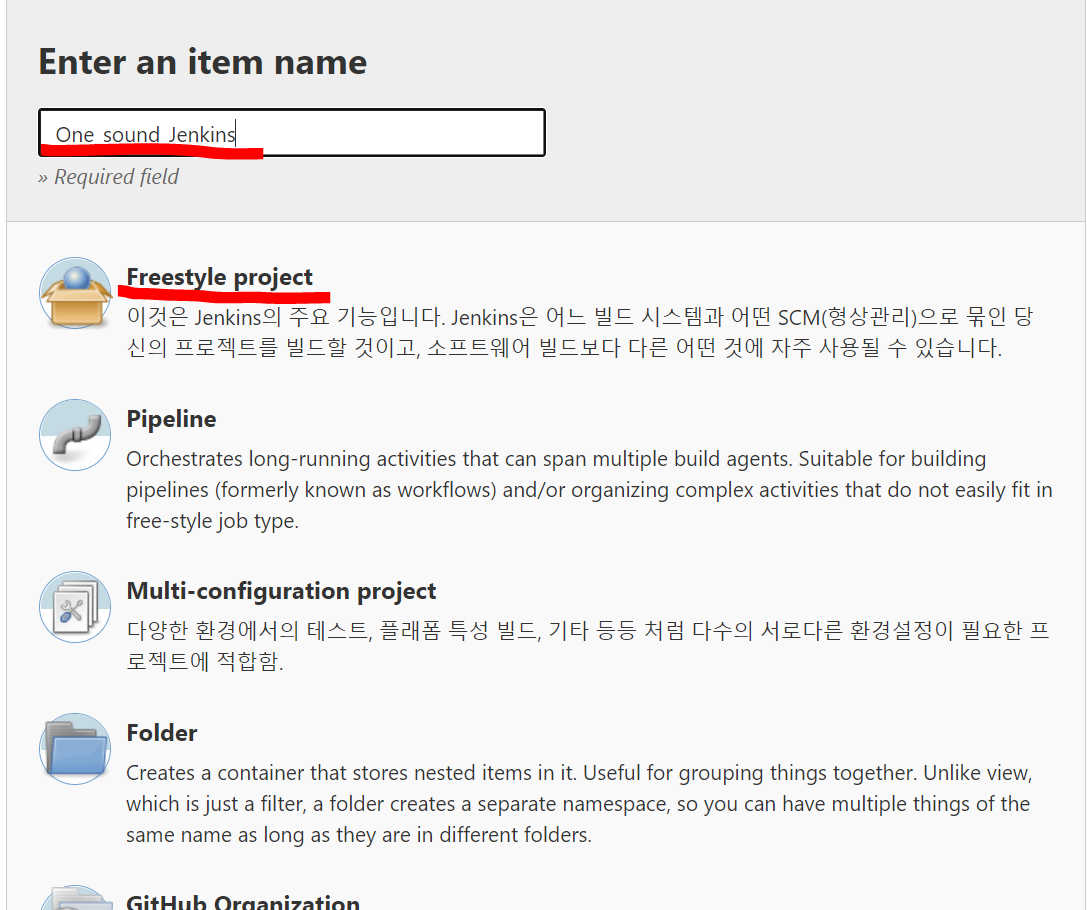This screenshot has height=910, width=1087.
Task: Click description starting 'Orchestrates long-running activities'
Action: [x=589, y=489]
